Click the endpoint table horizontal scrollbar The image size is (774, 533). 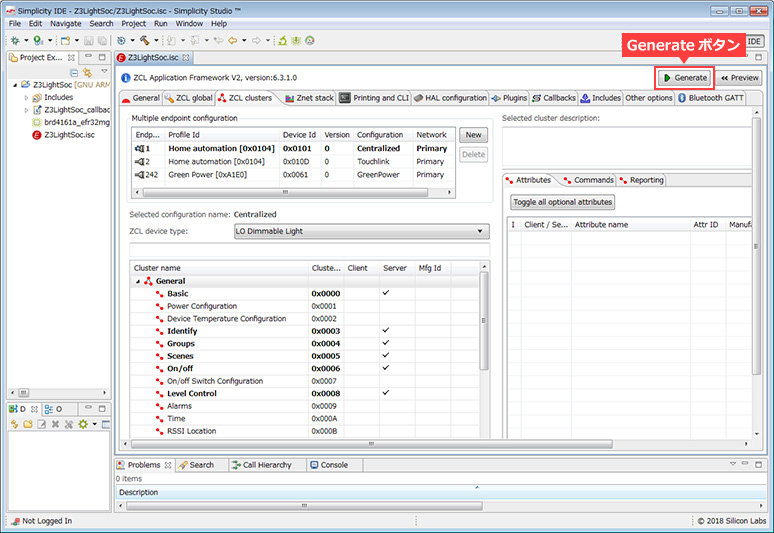[x=285, y=192]
